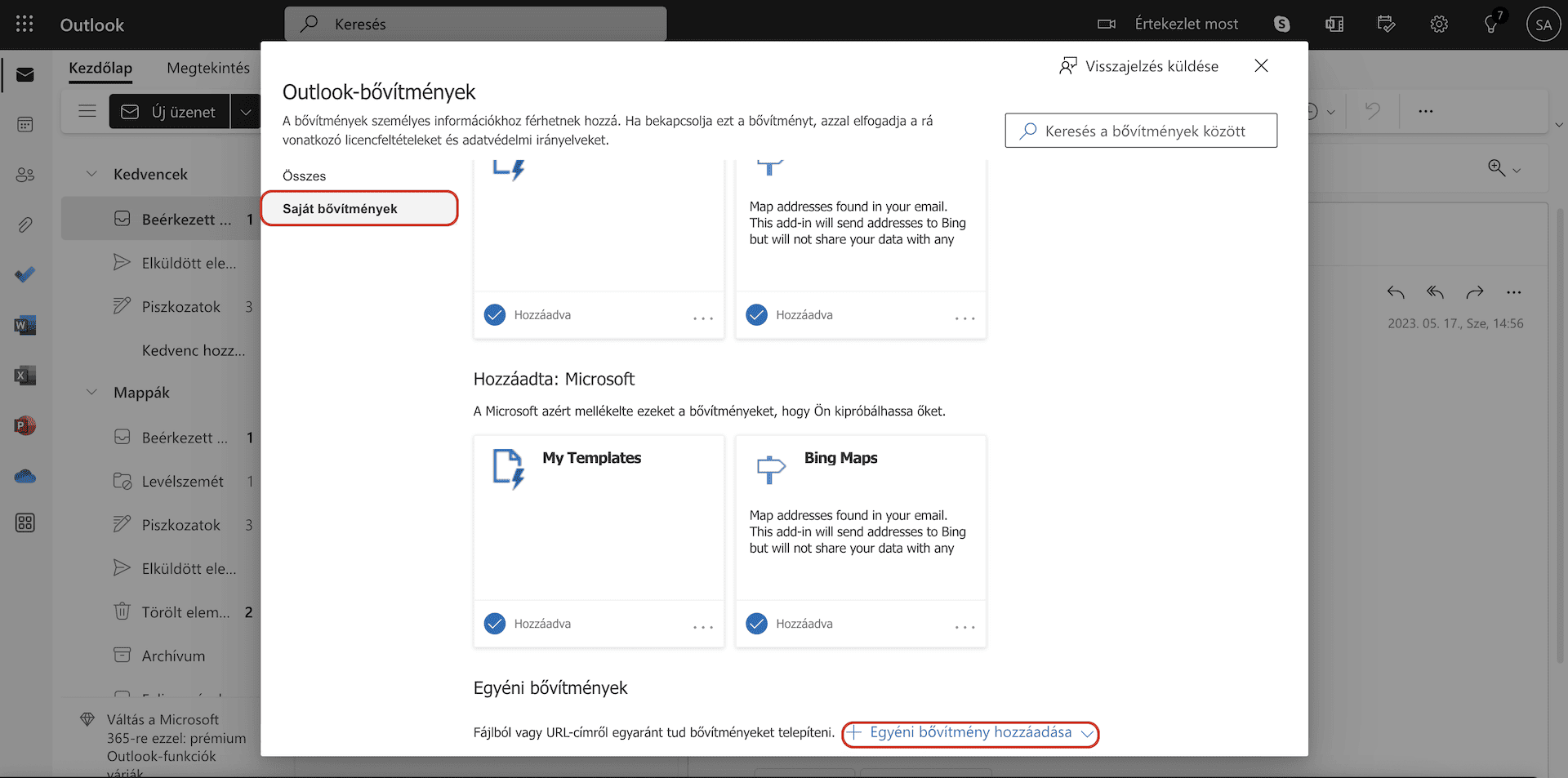1568x778 pixels.
Task: Toggle Hozzáadva check on upper right card
Action: 757,315
